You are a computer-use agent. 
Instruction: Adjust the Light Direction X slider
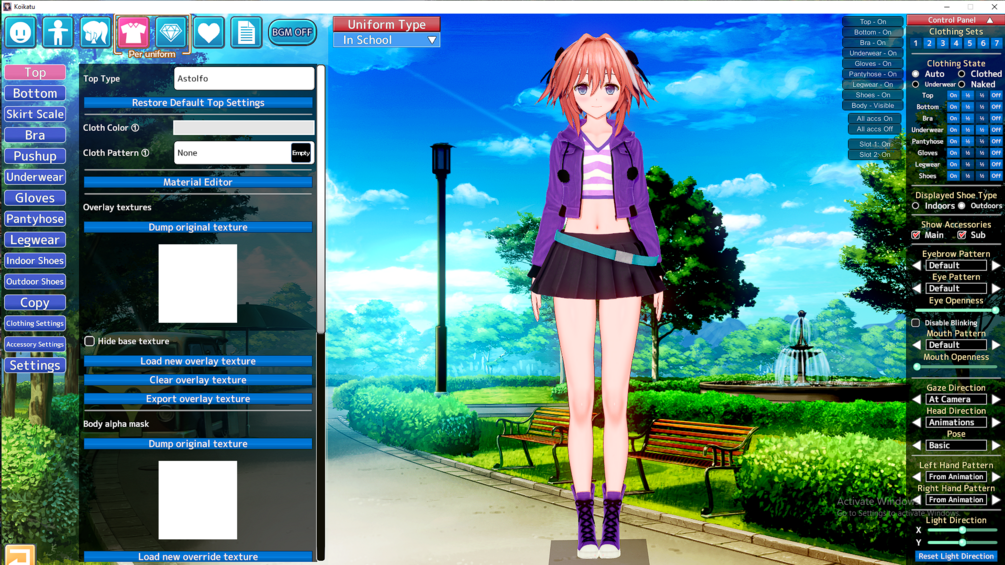click(x=961, y=530)
